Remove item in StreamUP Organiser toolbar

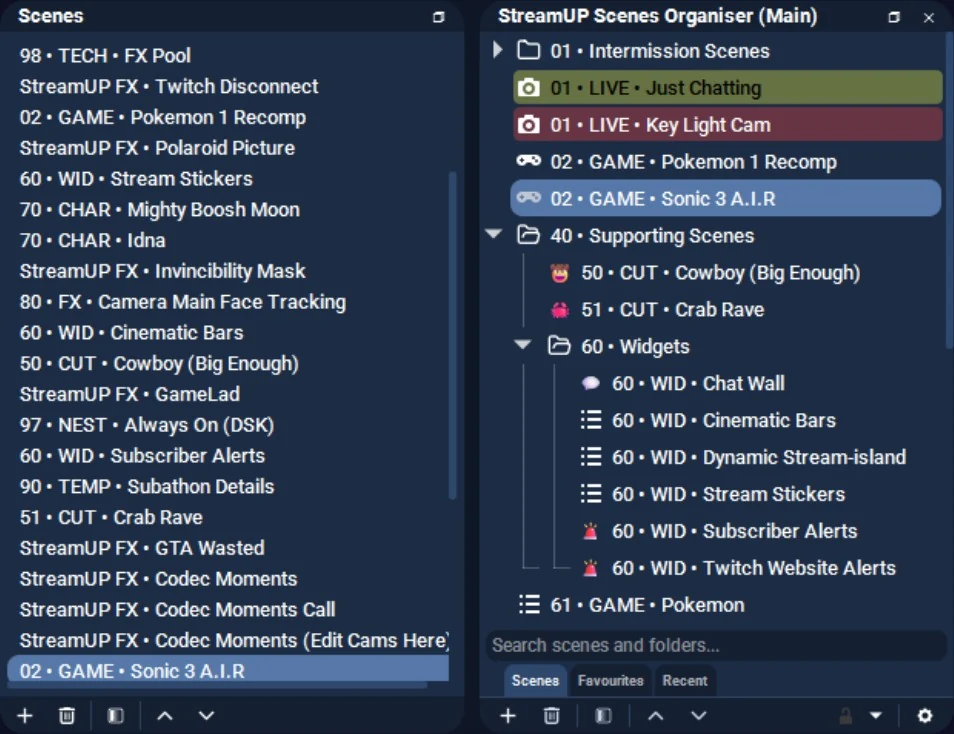[551, 716]
